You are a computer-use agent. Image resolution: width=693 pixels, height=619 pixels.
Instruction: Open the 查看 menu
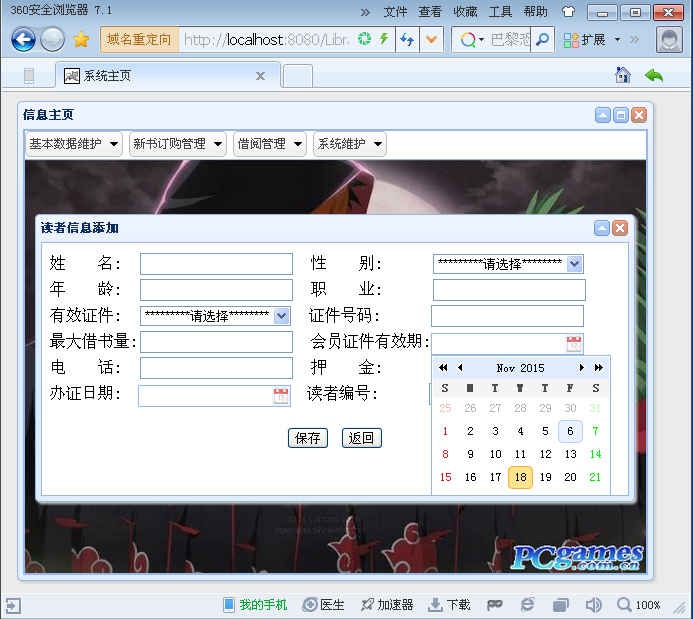430,12
